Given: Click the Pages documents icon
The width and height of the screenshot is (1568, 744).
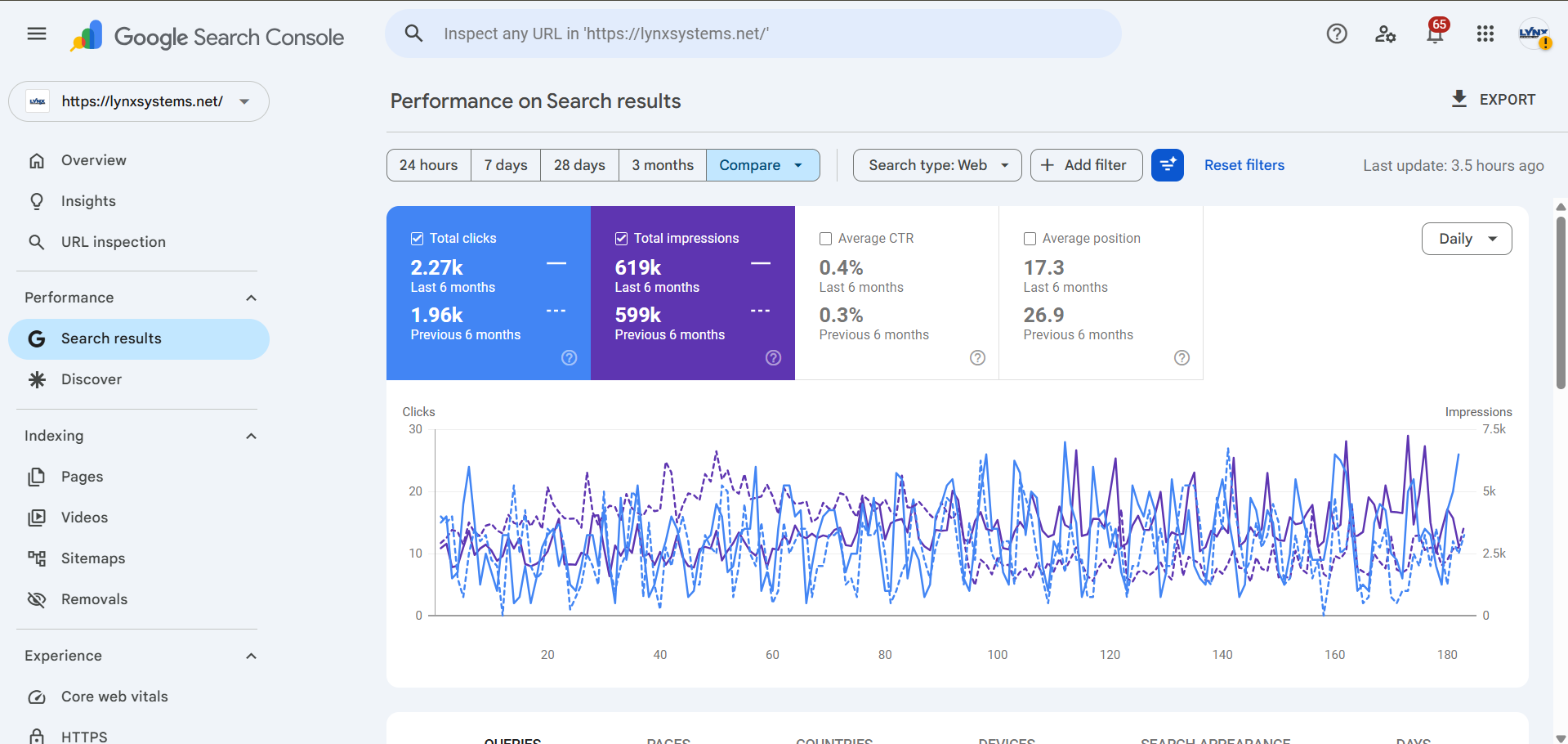Looking at the screenshot, I should (x=37, y=477).
